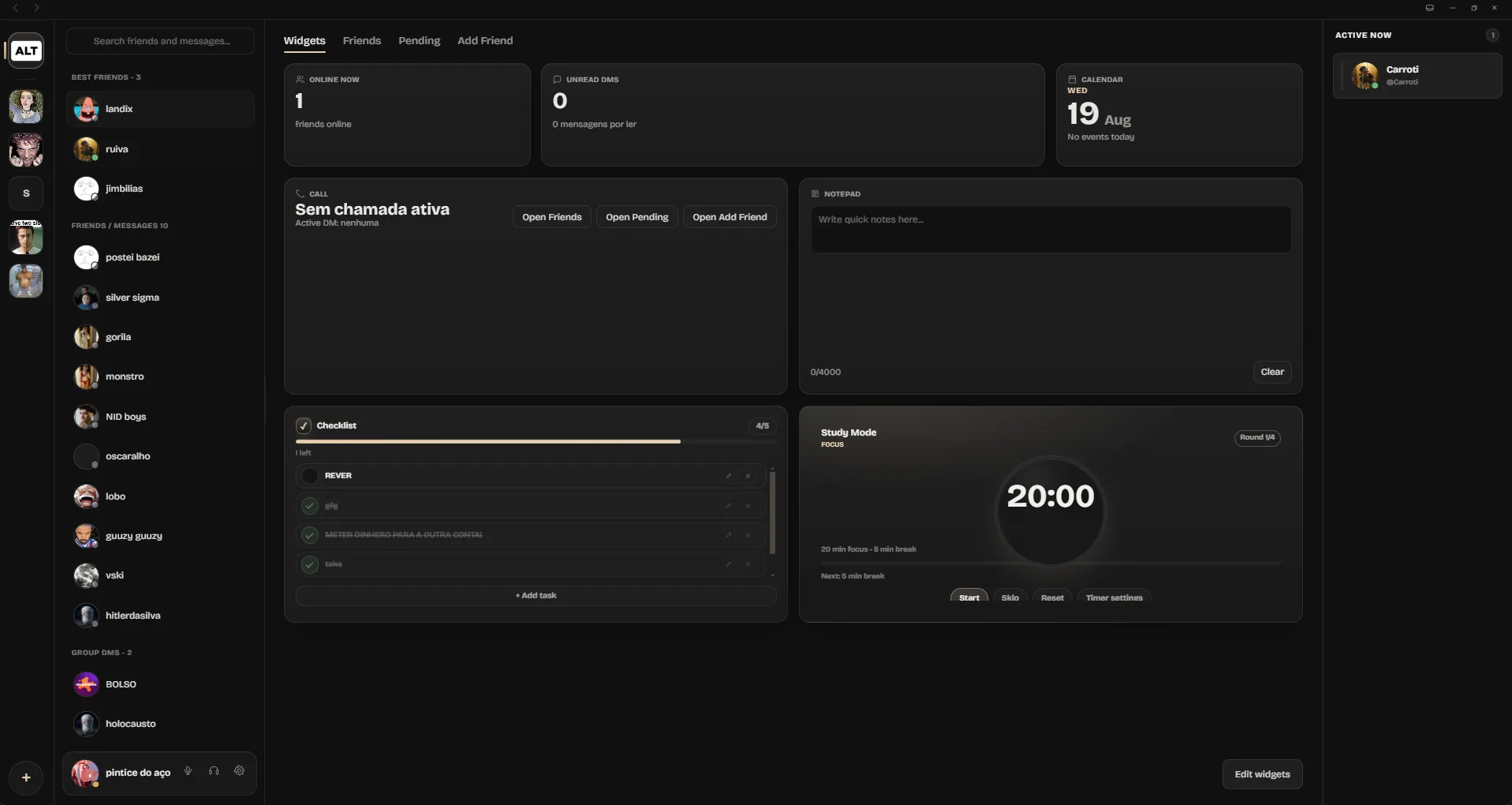
Task: Open the Carroti active now card
Action: pyautogui.click(x=1417, y=76)
